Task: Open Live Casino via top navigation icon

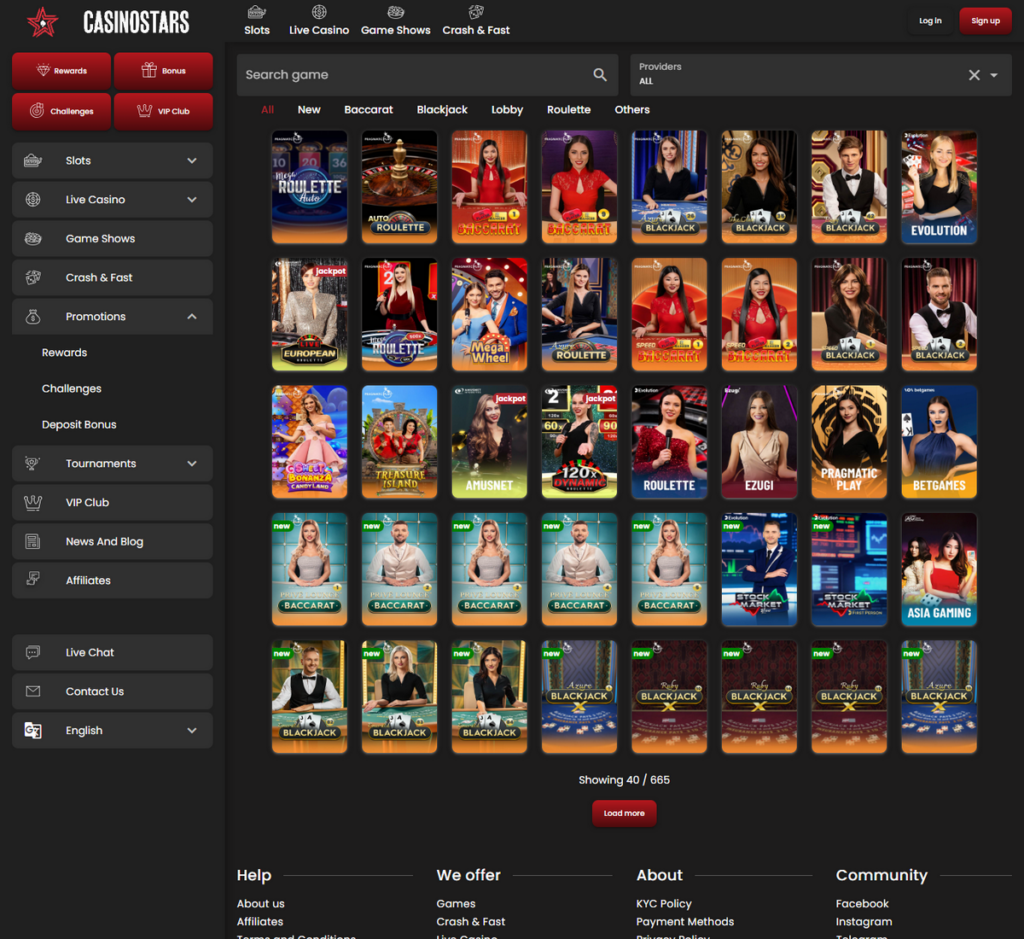Action: (319, 12)
